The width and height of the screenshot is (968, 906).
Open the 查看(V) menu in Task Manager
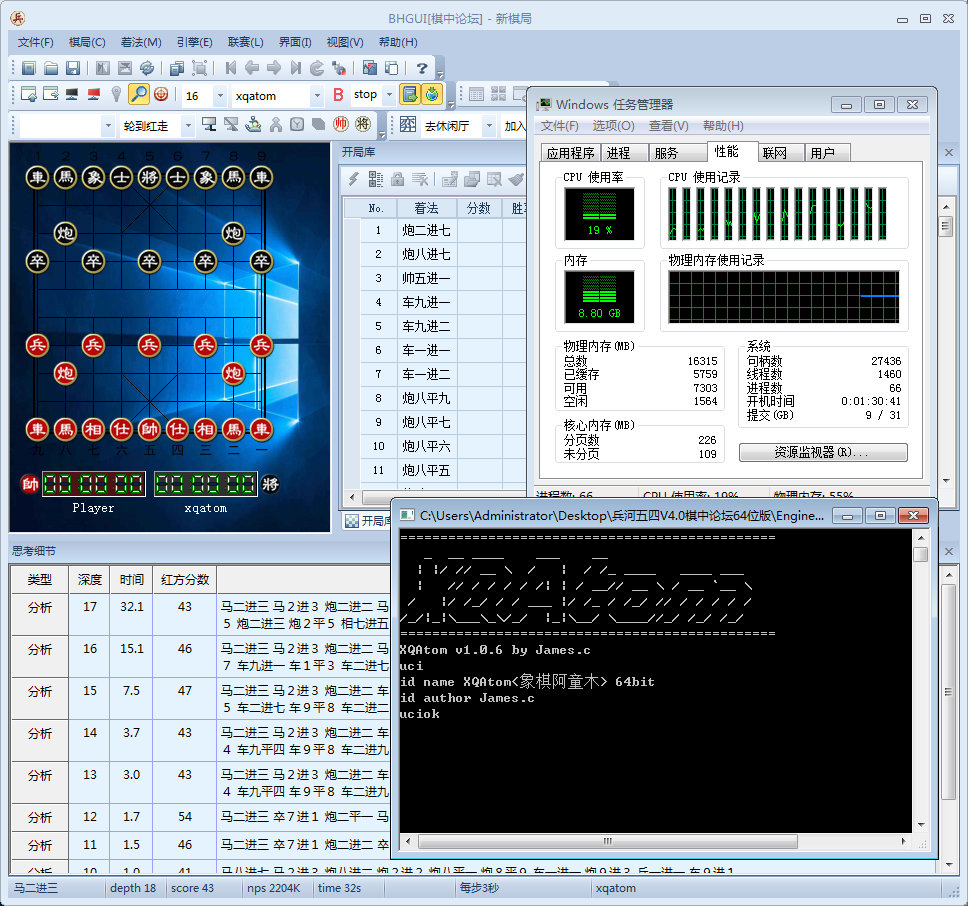pos(669,126)
